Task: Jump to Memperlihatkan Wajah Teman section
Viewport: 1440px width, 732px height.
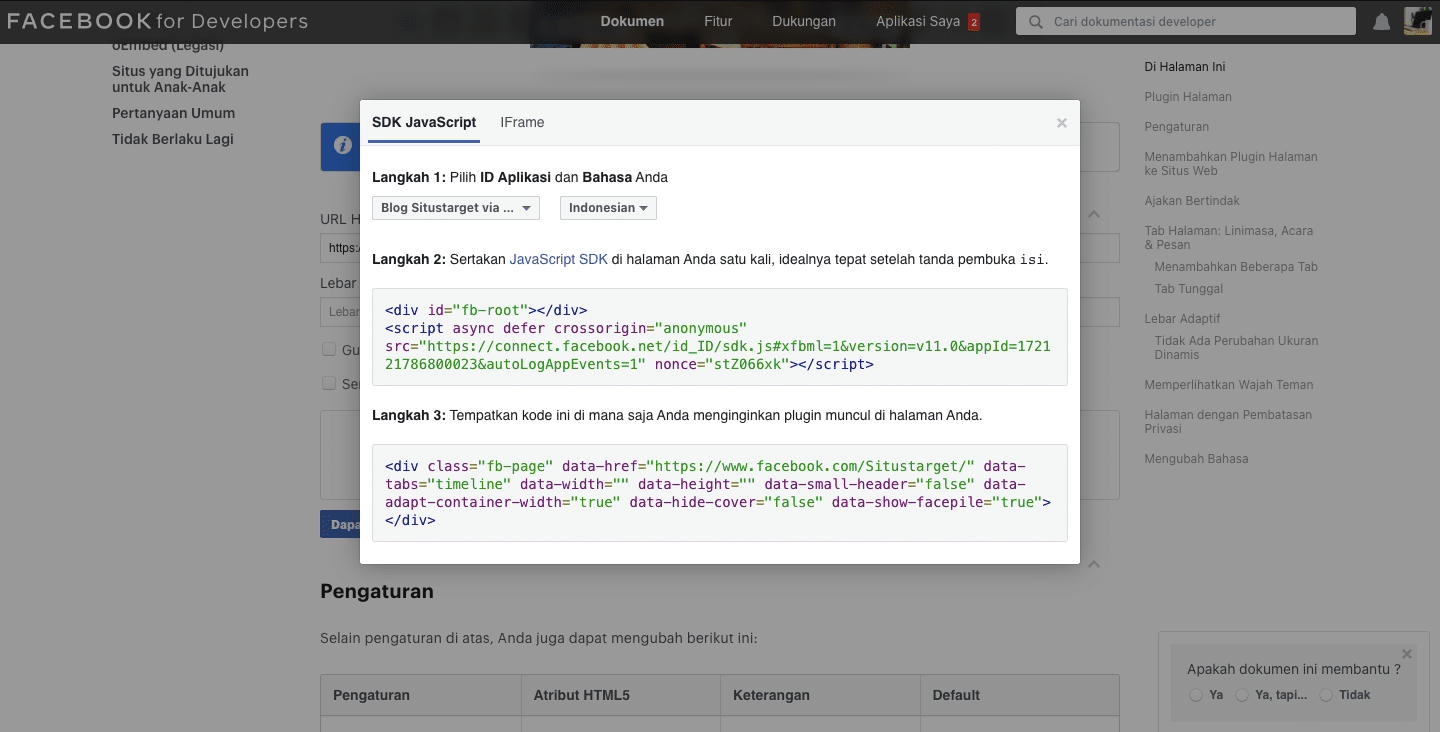Action: pyautogui.click(x=1229, y=385)
